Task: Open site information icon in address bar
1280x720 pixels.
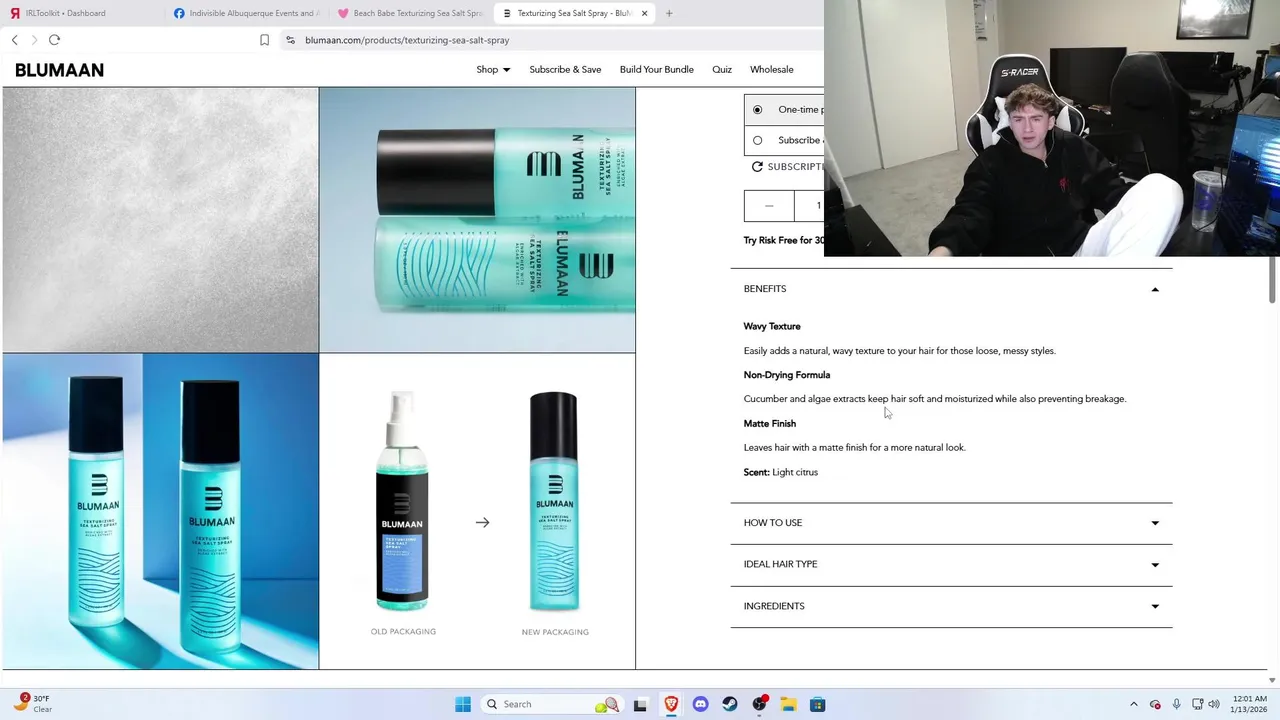Action: (290, 40)
